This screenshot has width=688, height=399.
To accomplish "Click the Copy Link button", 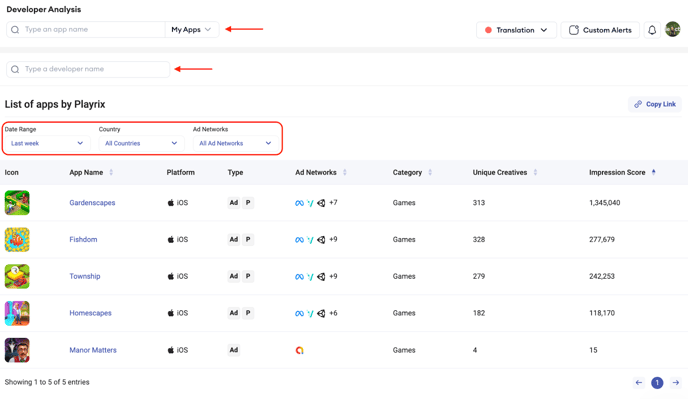I will pyautogui.click(x=655, y=104).
